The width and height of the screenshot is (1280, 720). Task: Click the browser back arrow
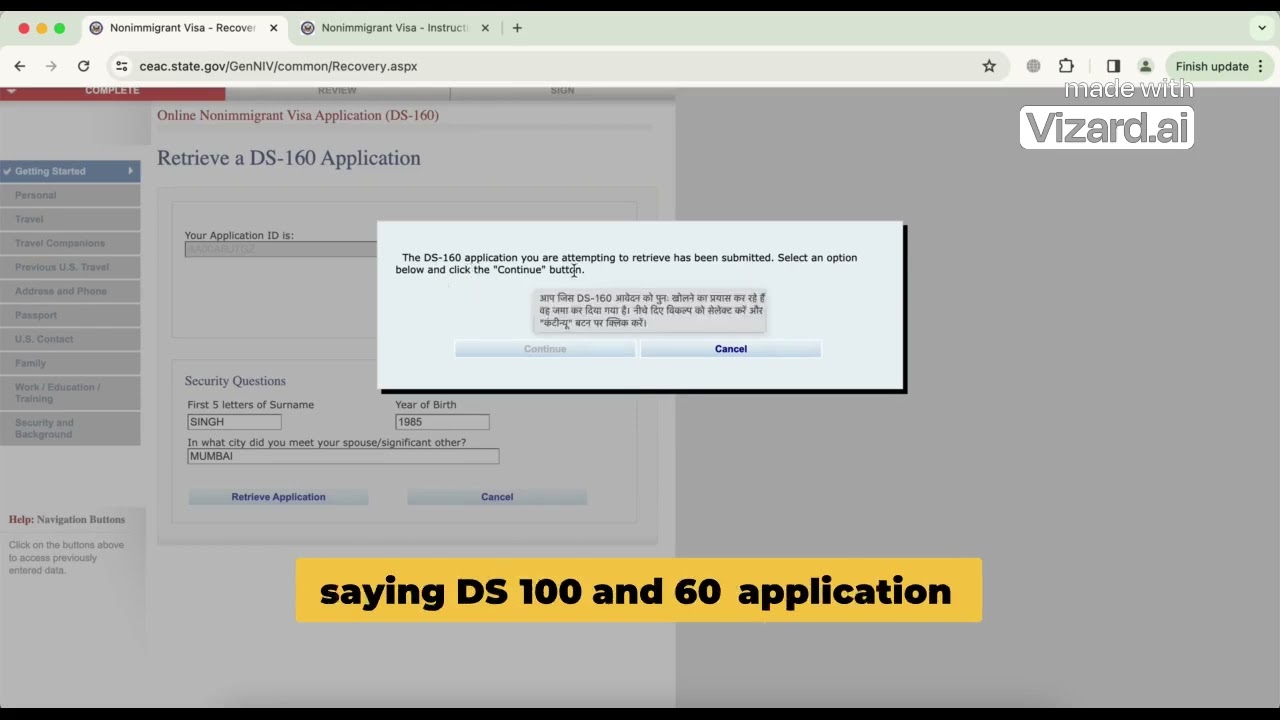tap(20, 66)
